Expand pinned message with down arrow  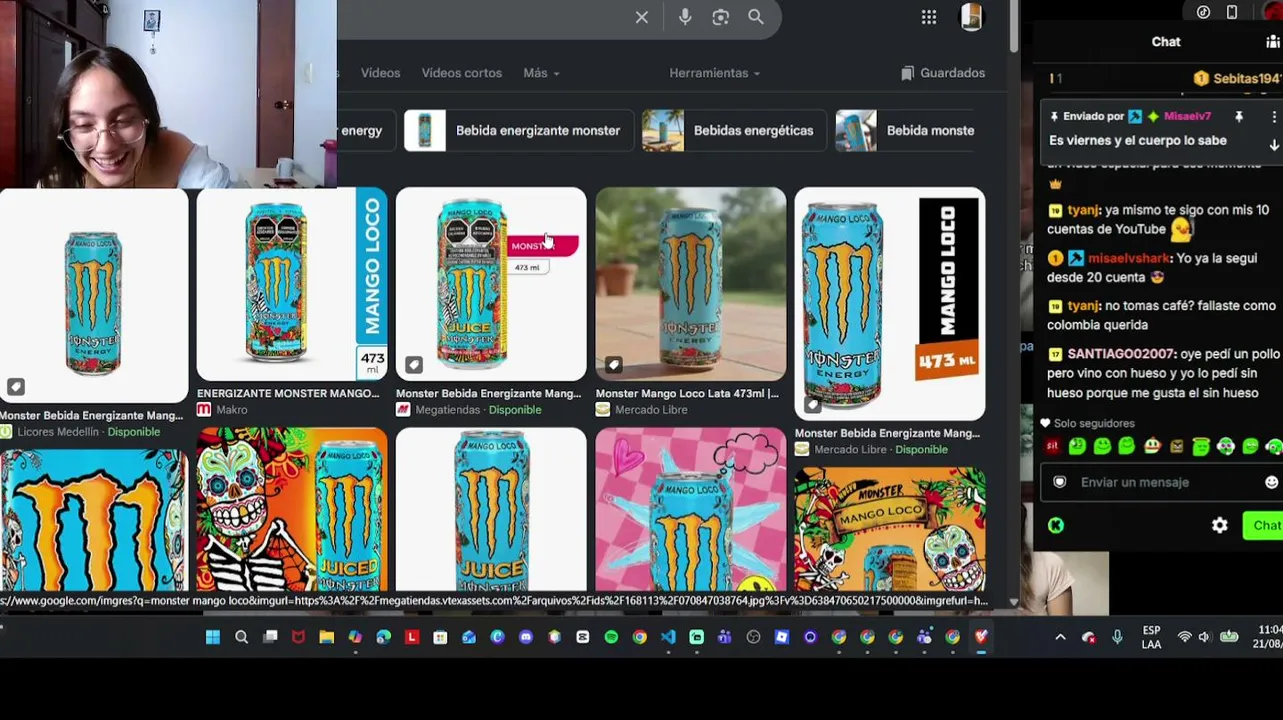(x=1274, y=145)
